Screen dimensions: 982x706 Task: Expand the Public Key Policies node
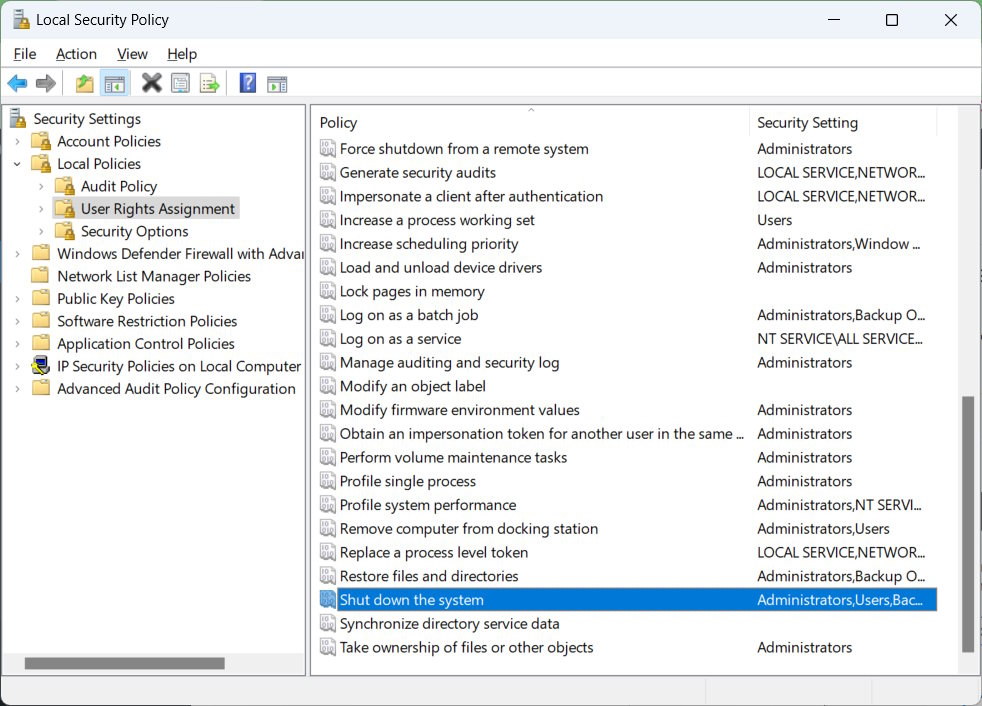coord(19,298)
